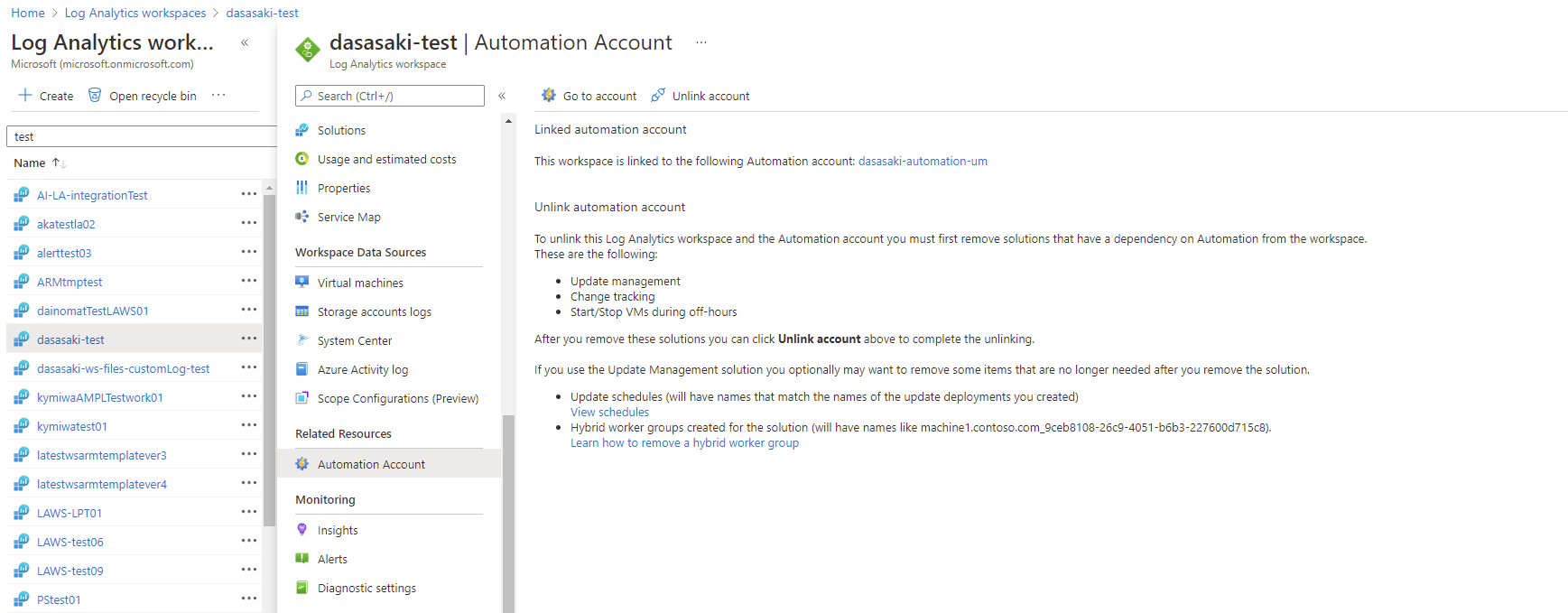Open the dainomatTestLAWS01 workspace
The image size is (1568, 613).
[93, 311]
